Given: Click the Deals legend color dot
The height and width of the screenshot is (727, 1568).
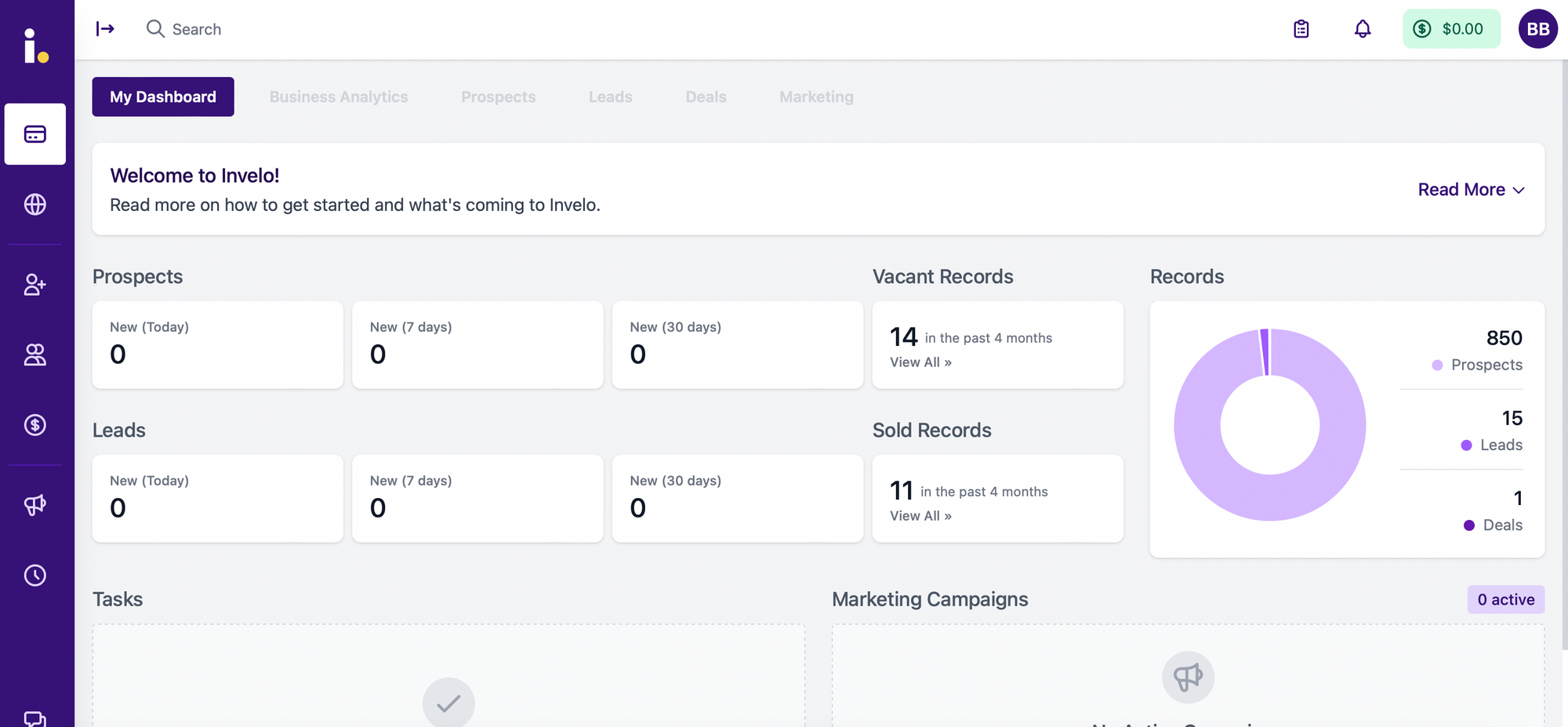Looking at the screenshot, I should pos(1469,525).
